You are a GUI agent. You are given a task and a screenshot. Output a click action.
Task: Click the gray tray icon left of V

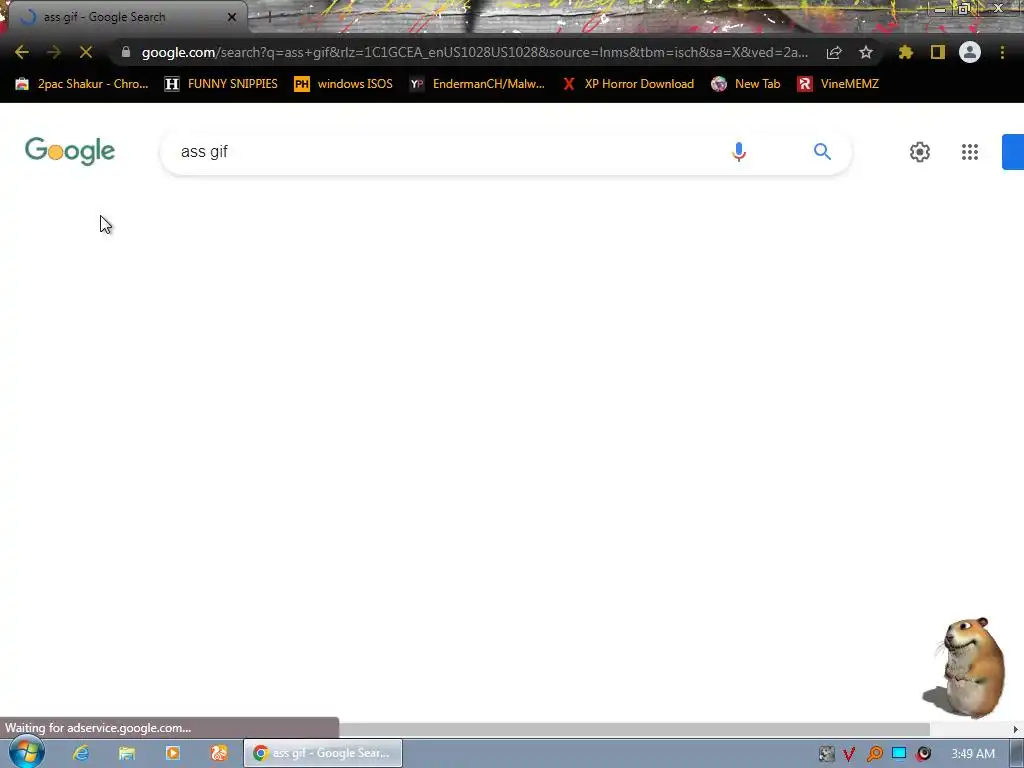[x=826, y=754]
